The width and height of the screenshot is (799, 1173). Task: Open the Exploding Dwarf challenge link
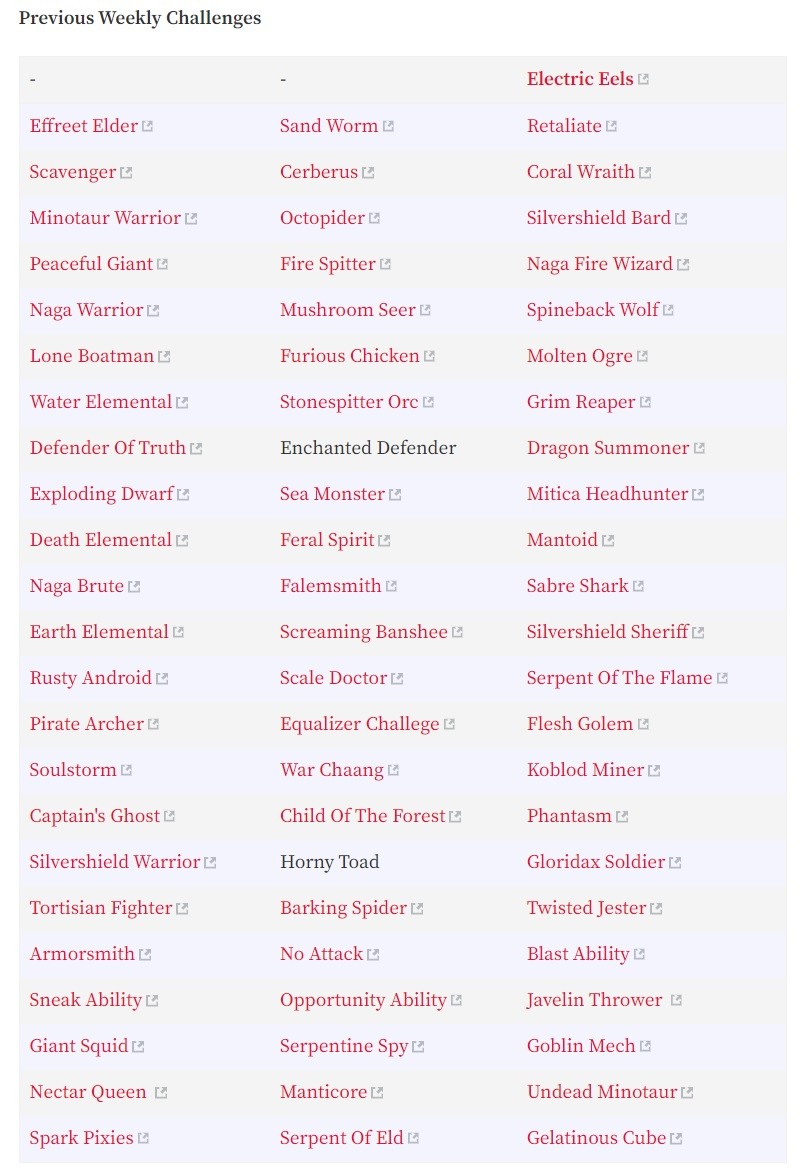point(102,494)
